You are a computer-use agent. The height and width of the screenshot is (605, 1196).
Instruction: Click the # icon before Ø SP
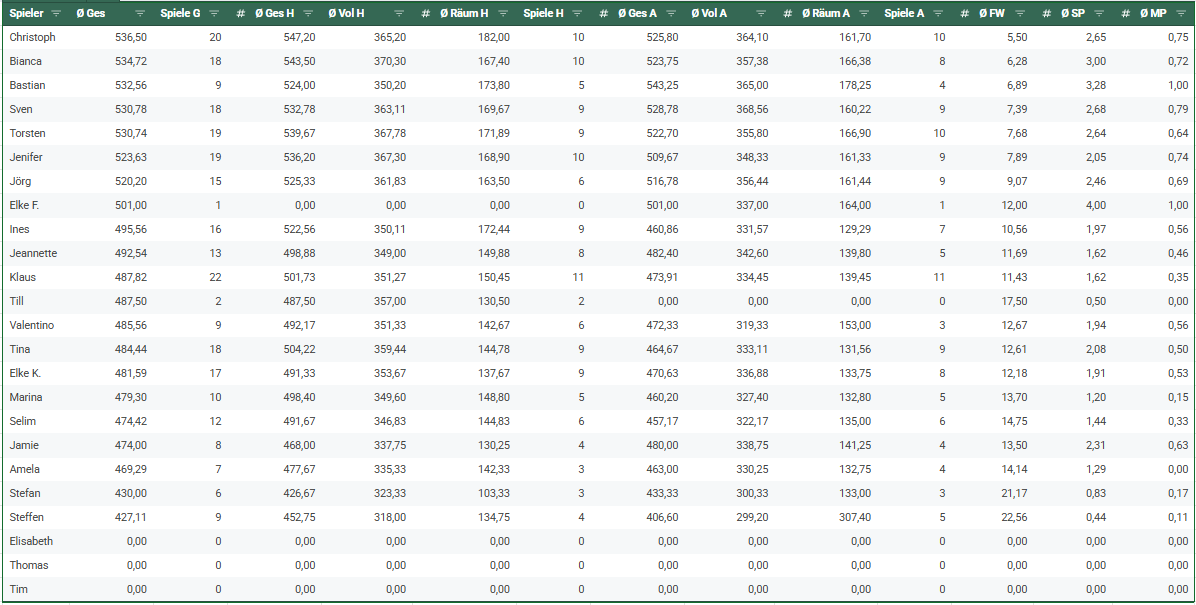coord(1044,14)
